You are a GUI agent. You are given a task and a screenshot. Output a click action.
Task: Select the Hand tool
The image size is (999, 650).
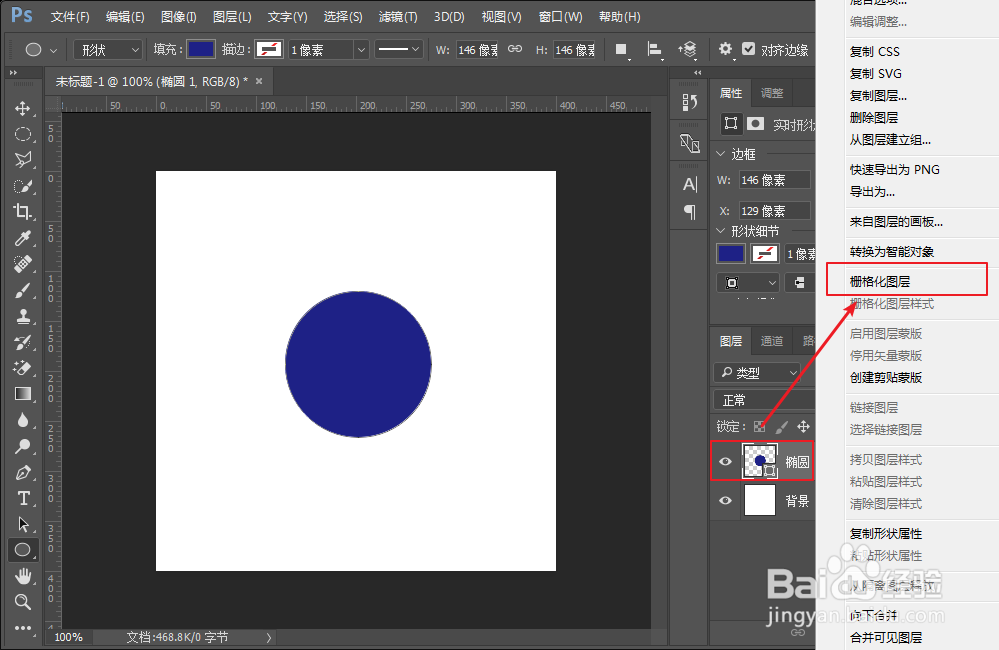pyautogui.click(x=23, y=576)
